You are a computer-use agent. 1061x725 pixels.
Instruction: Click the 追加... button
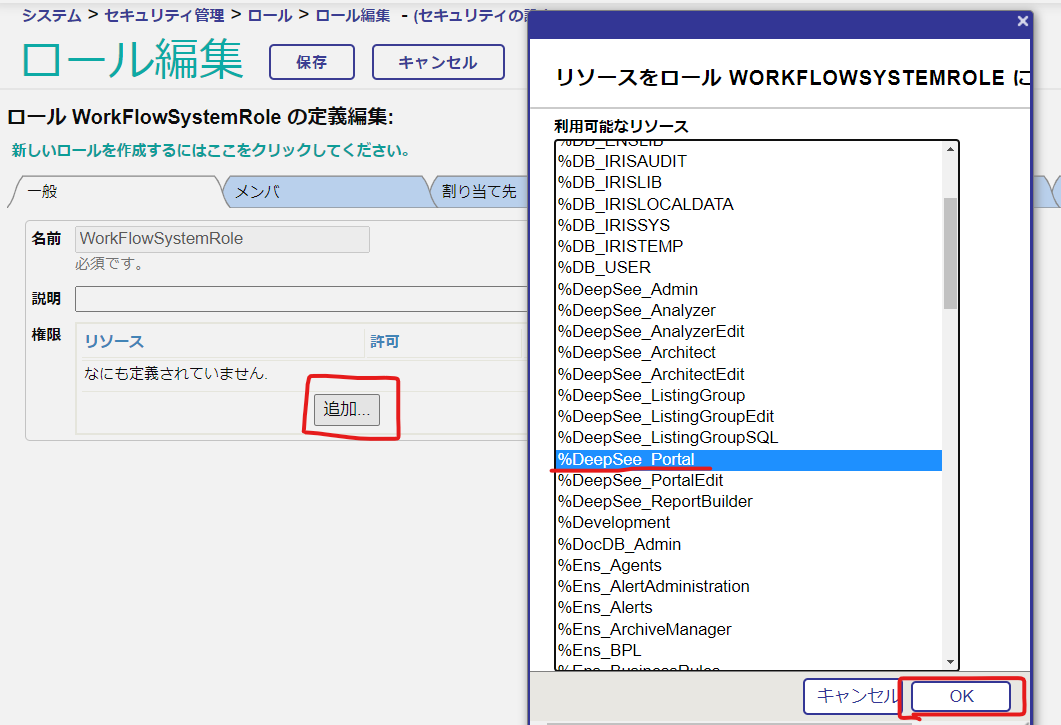pyautogui.click(x=346, y=409)
